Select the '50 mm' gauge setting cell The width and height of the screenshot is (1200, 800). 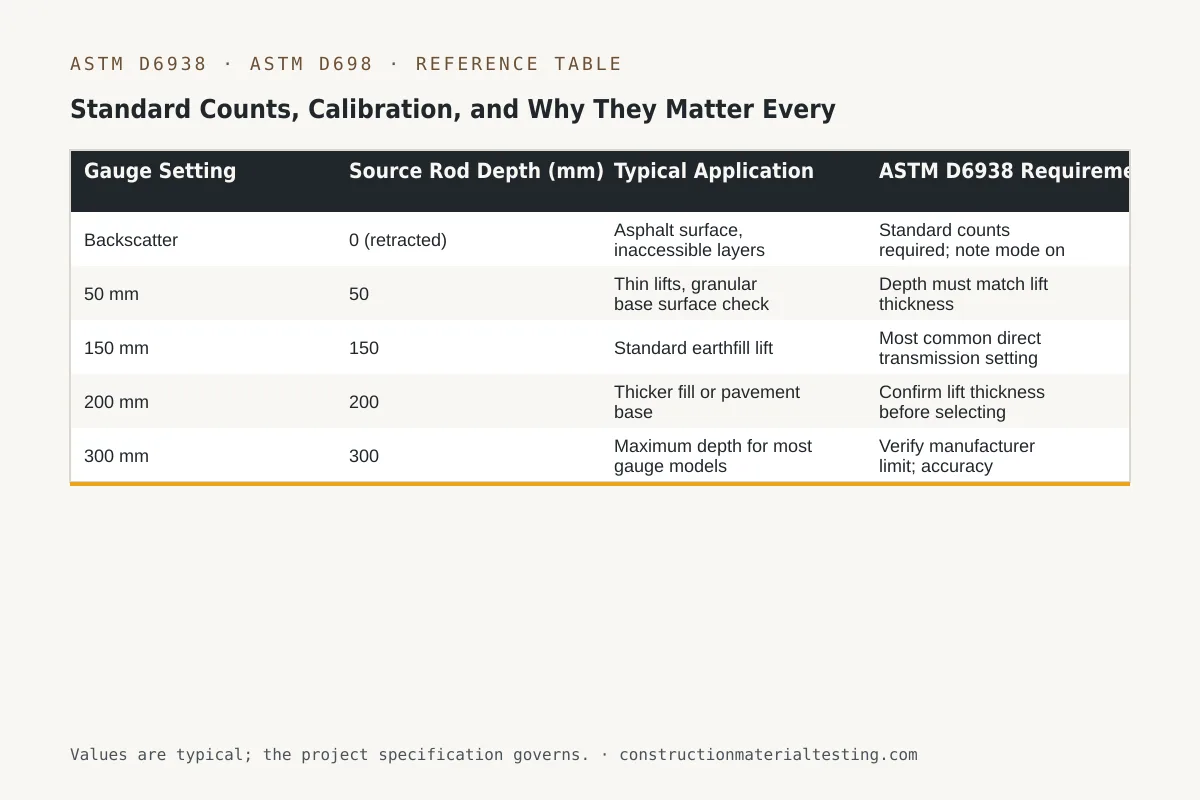point(111,294)
